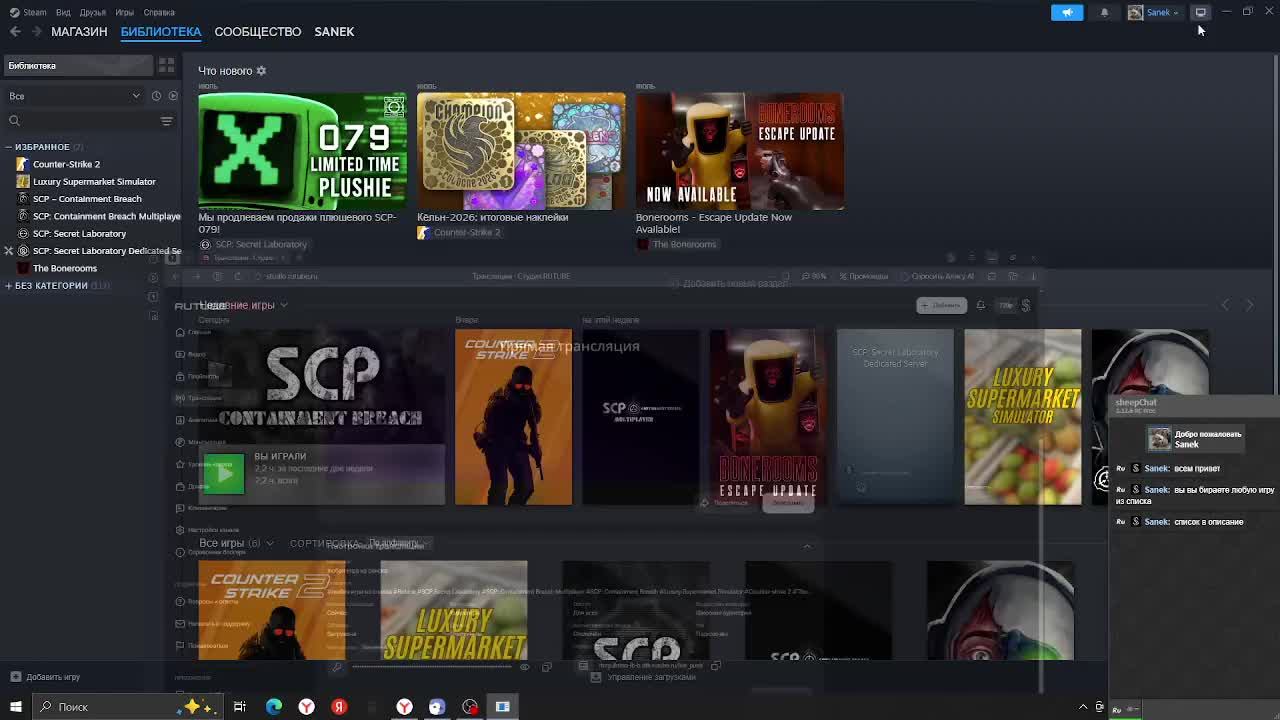
Task: Click the green play button for SCP Containment Breach
Action: click(x=223, y=474)
